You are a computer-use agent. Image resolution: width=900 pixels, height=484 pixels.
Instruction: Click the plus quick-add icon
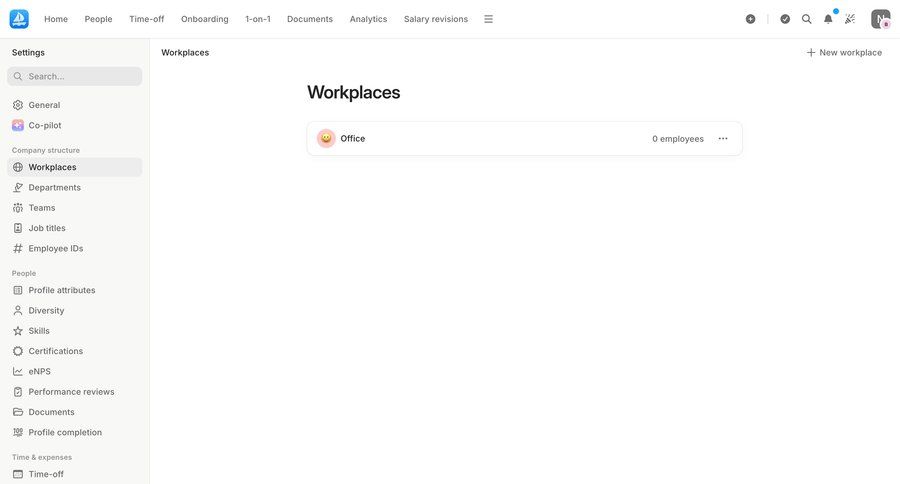tap(750, 19)
